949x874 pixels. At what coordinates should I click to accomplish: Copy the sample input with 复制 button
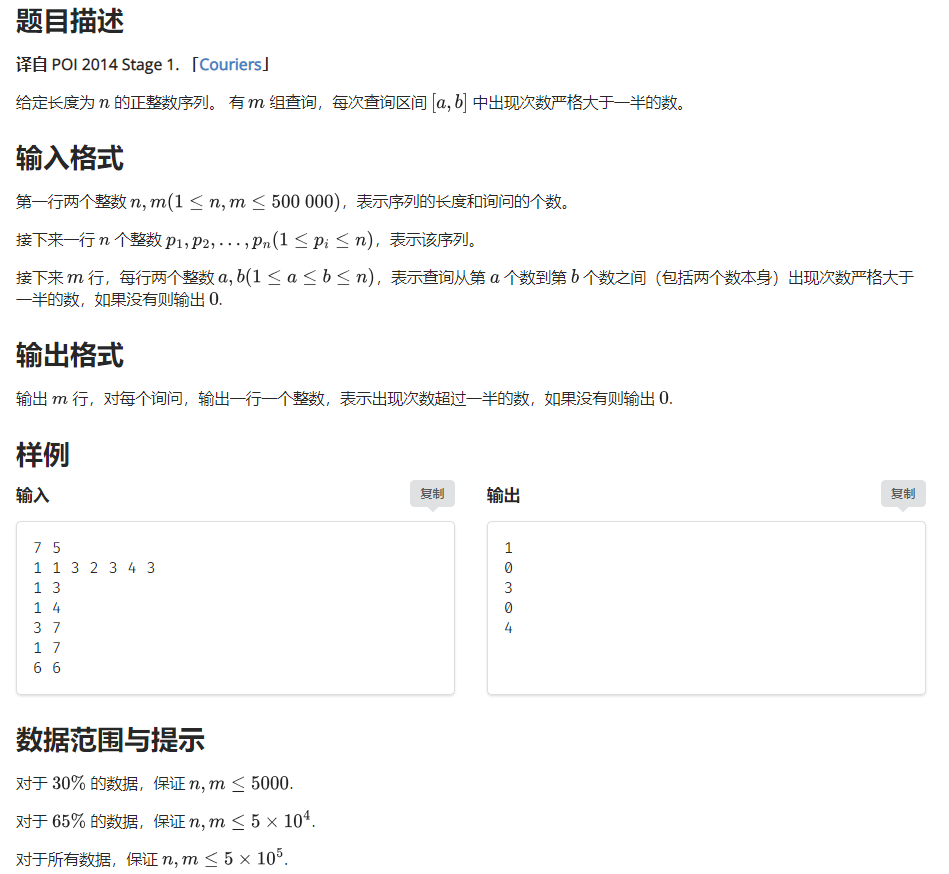432,493
